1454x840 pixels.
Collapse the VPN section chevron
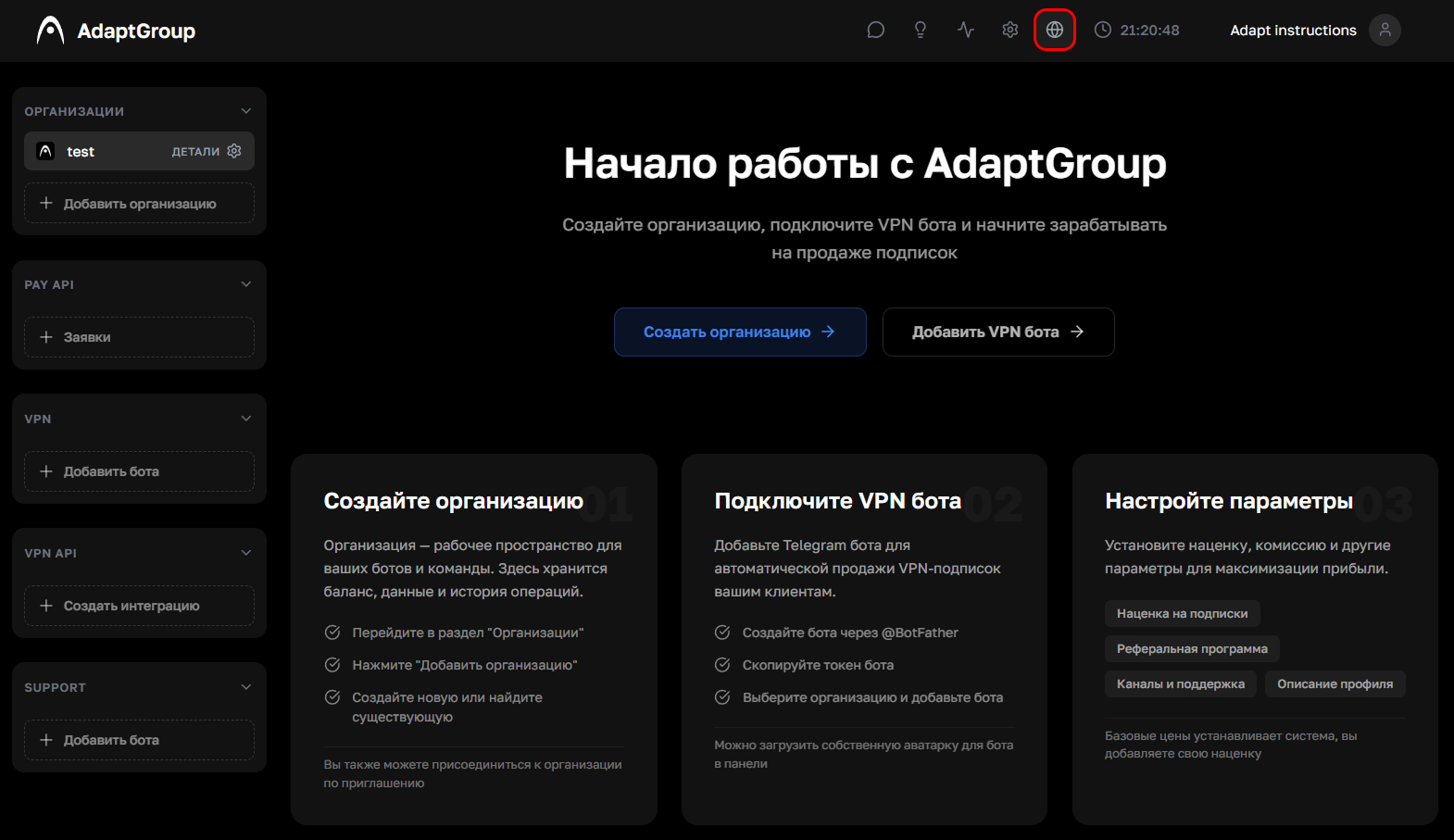coord(246,419)
